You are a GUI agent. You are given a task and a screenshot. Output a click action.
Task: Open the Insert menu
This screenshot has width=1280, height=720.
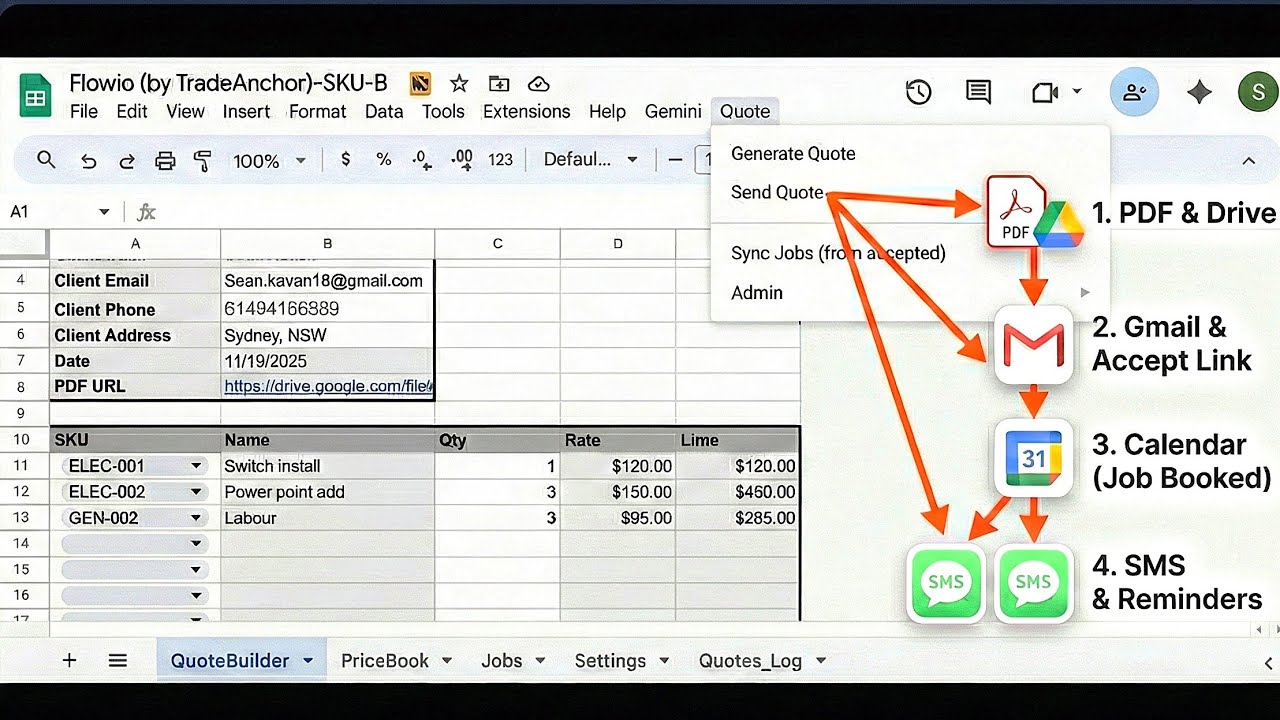(246, 111)
